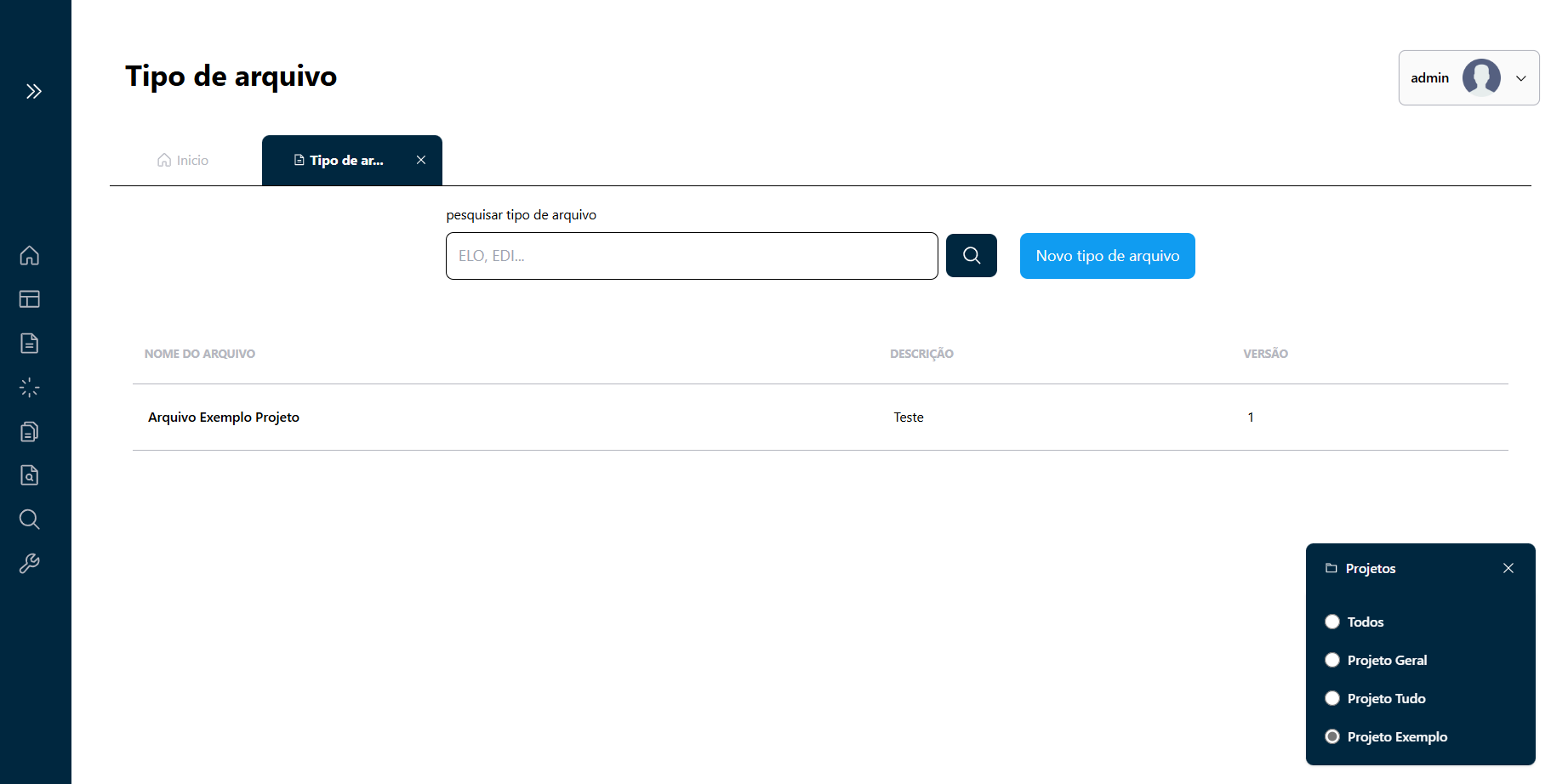
Task: Click the file search icon in sidebar
Action: pos(30,475)
